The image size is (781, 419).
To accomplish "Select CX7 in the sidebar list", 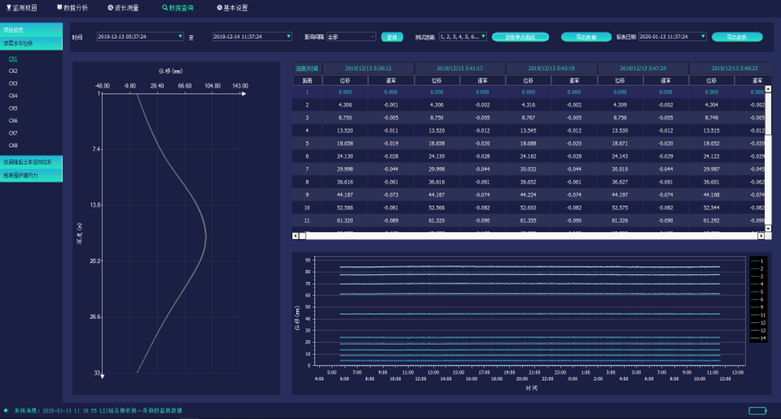I will point(13,133).
